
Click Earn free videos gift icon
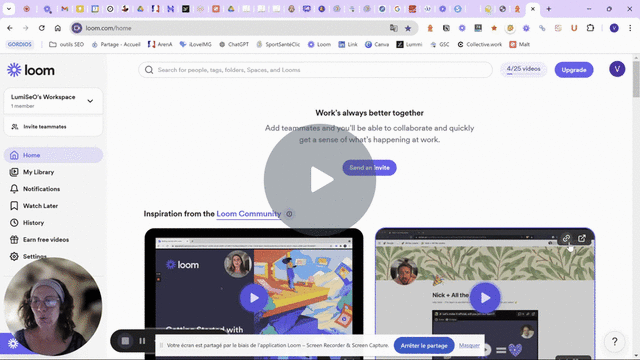pos(14,240)
